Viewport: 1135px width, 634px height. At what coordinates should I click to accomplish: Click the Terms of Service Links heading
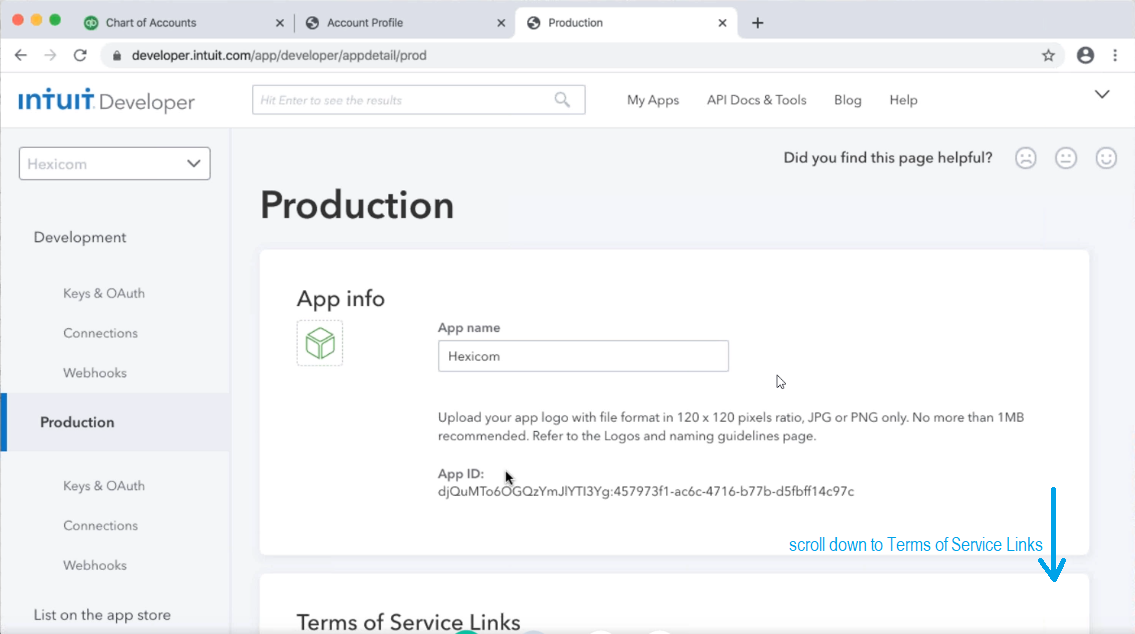click(x=408, y=622)
